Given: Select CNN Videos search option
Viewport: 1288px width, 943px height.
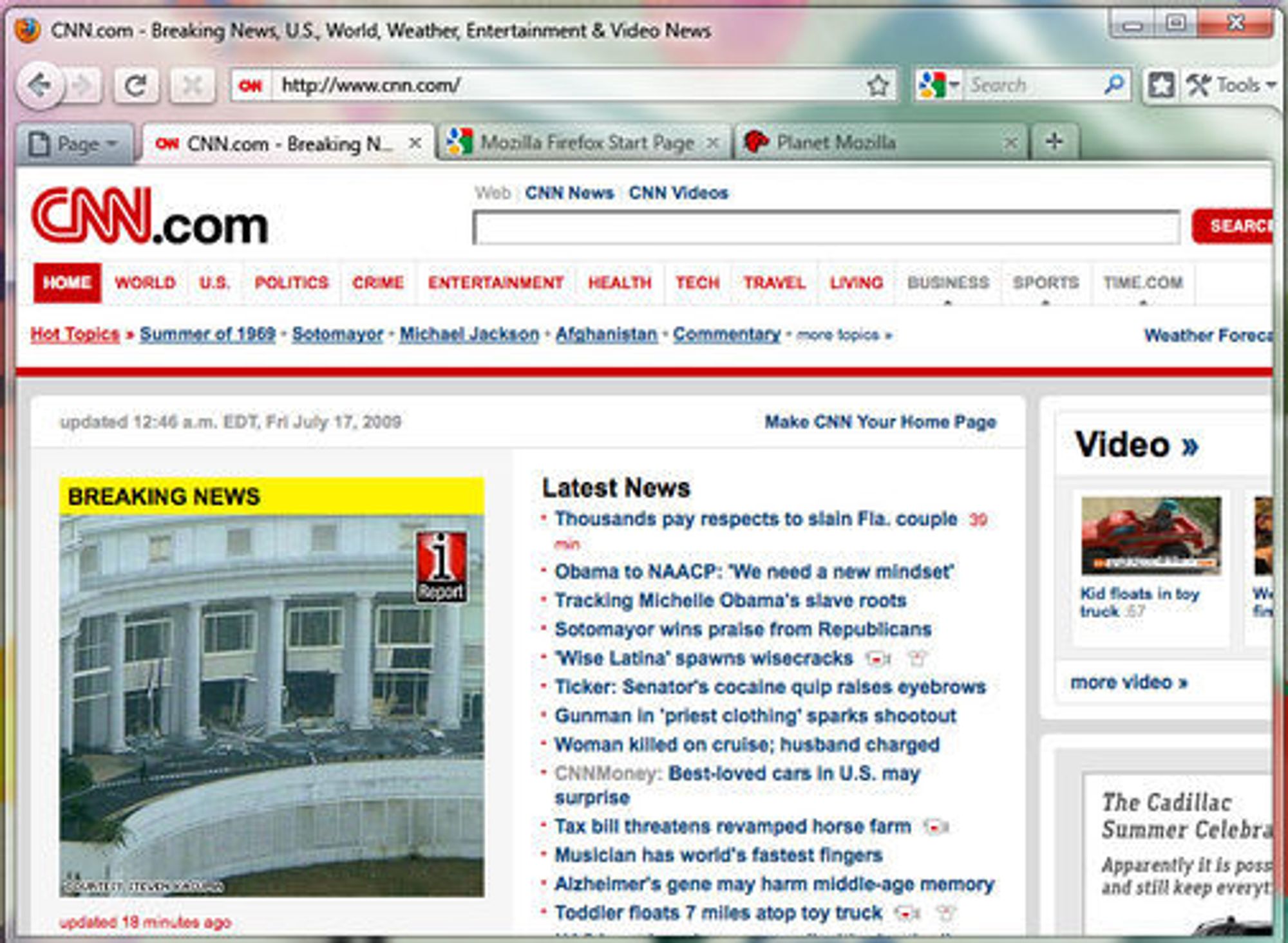Looking at the screenshot, I should pos(678,193).
